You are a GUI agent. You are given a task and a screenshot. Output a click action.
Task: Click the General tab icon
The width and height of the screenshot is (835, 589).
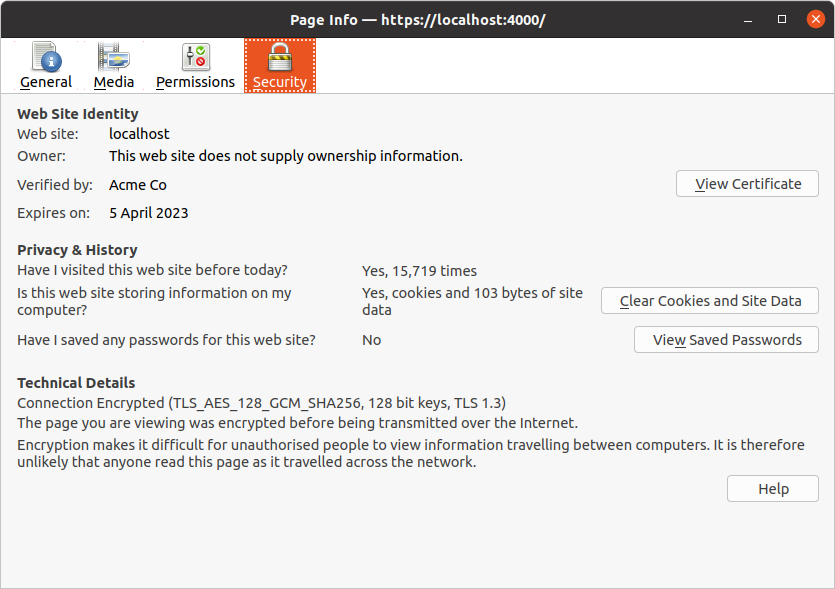[x=45, y=57]
